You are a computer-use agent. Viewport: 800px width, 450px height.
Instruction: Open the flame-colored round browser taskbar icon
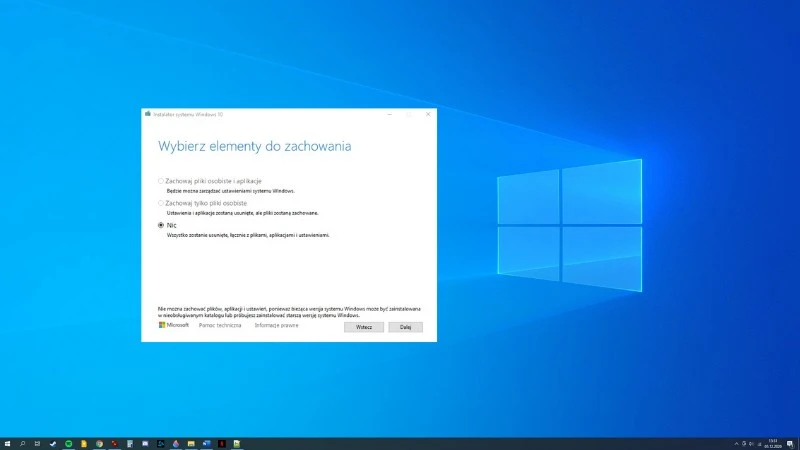pyautogui.click(x=176, y=444)
